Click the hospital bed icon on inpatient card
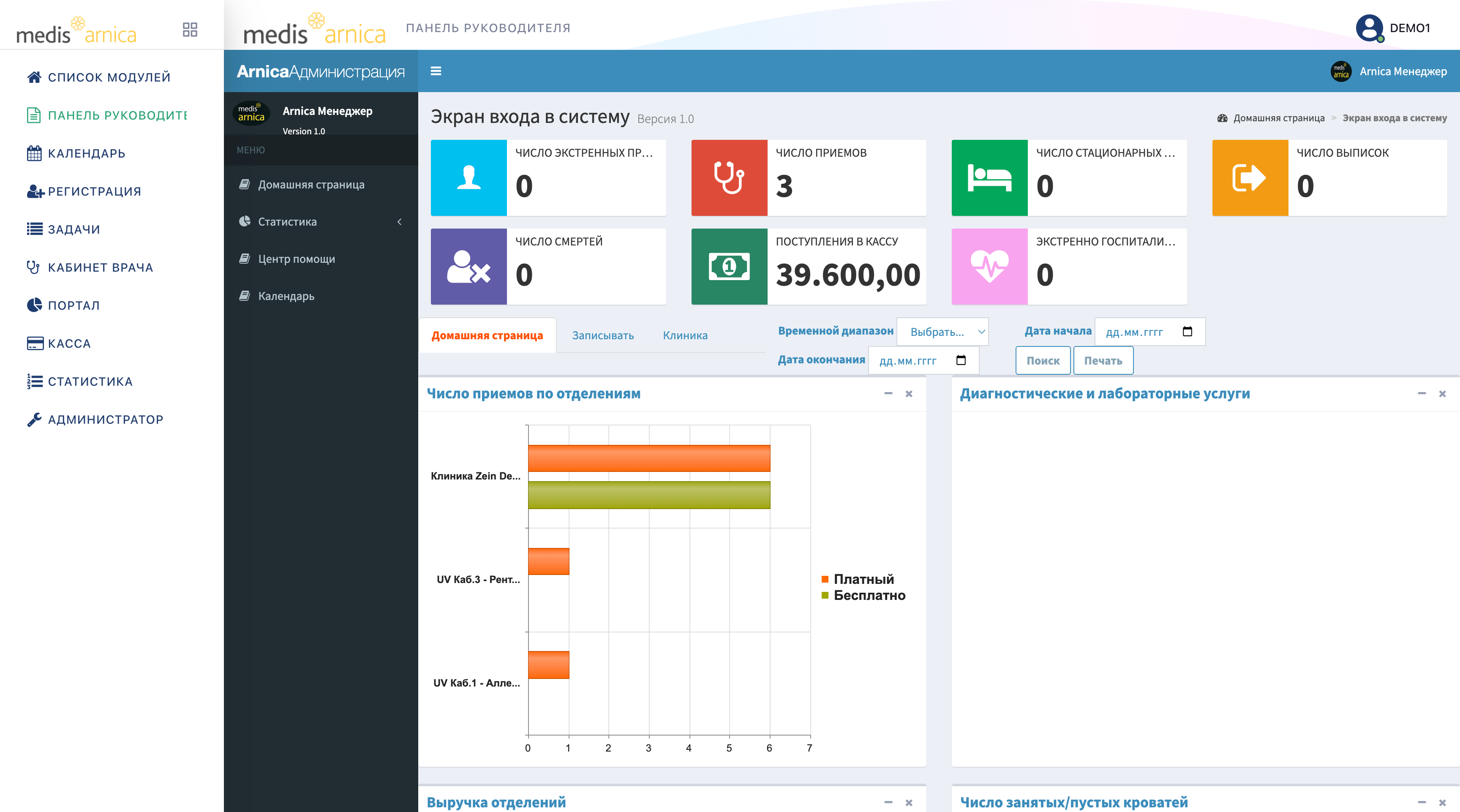The height and width of the screenshot is (812, 1460). click(x=989, y=178)
